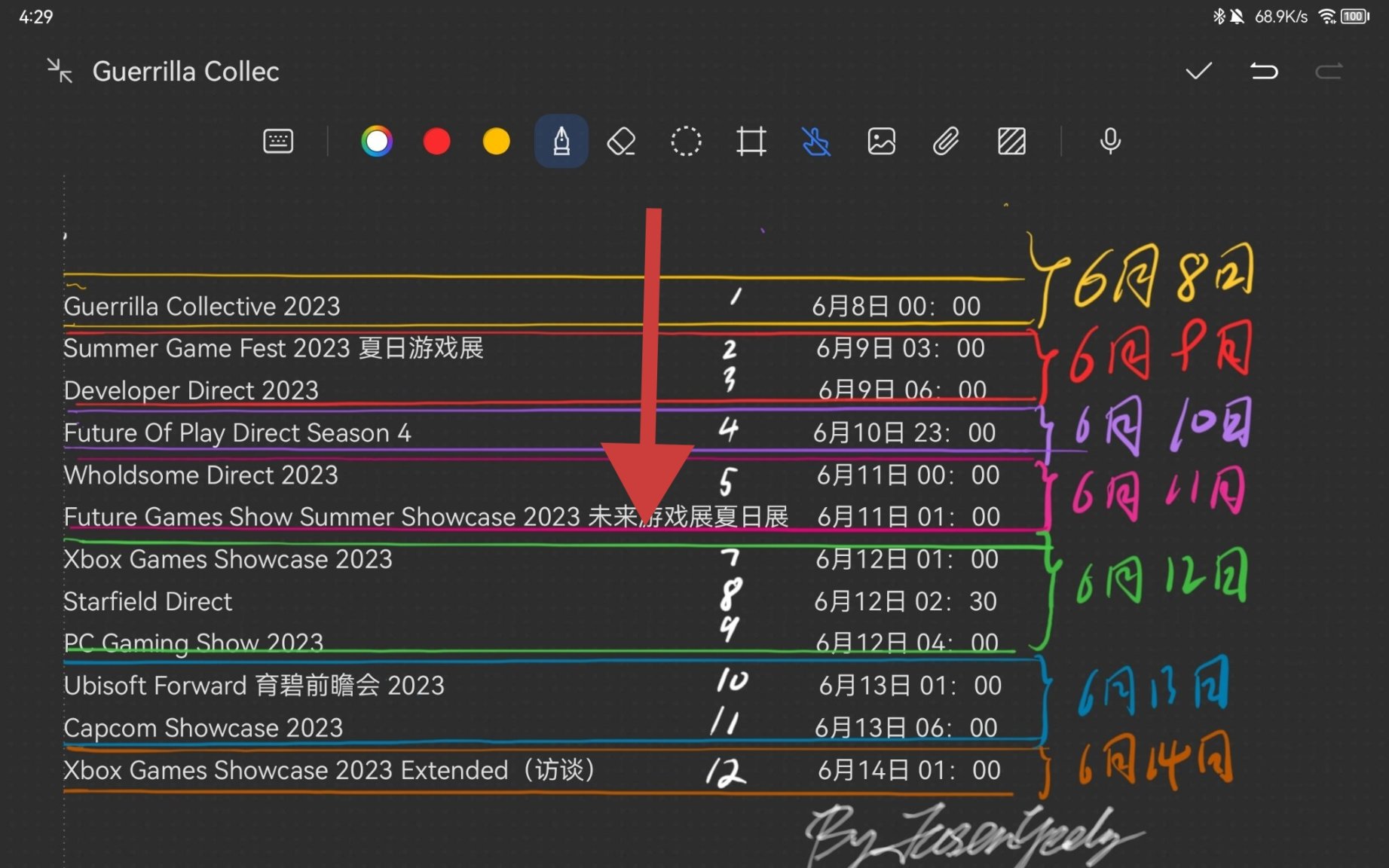1389x868 pixels.
Task: Confirm the note with the checkmark
Action: click(1198, 71)
